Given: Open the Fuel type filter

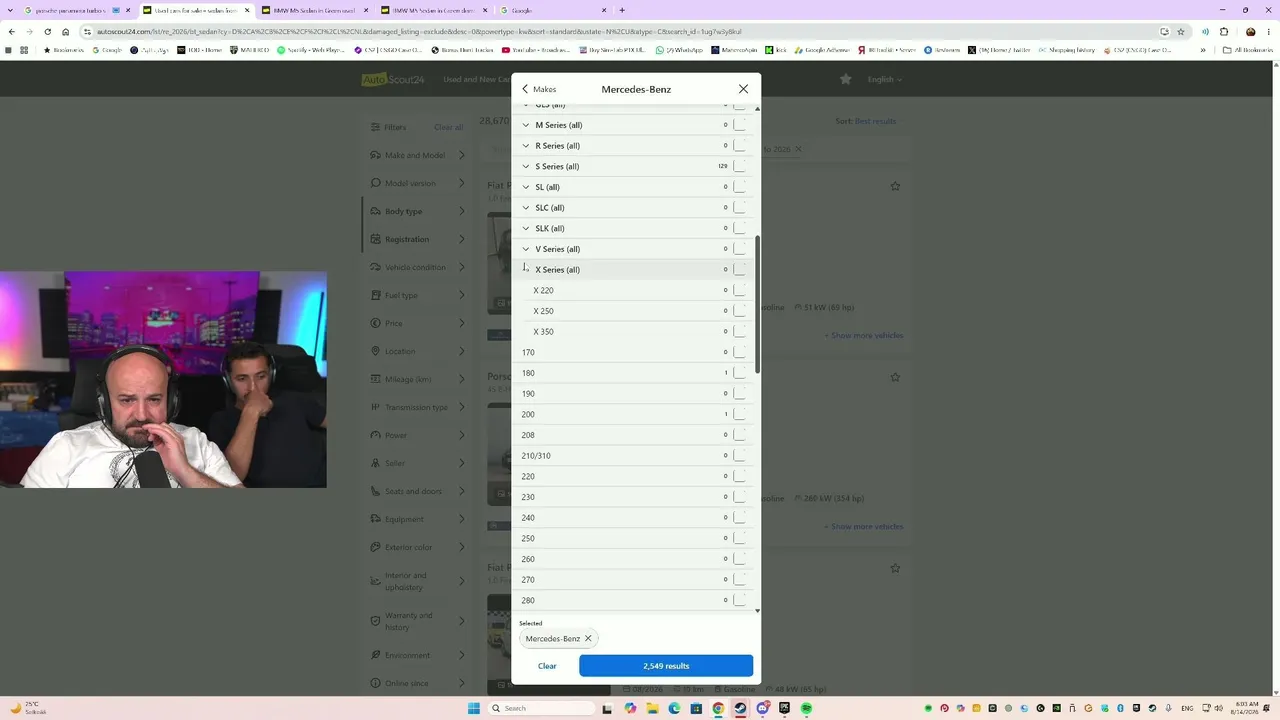Looking at the screenshot, I should [418, 295].
